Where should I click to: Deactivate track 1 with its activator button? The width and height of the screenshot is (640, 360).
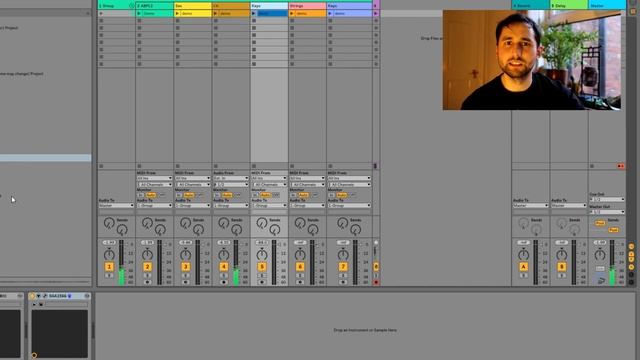pyautogui.click(x=109, y=267)
